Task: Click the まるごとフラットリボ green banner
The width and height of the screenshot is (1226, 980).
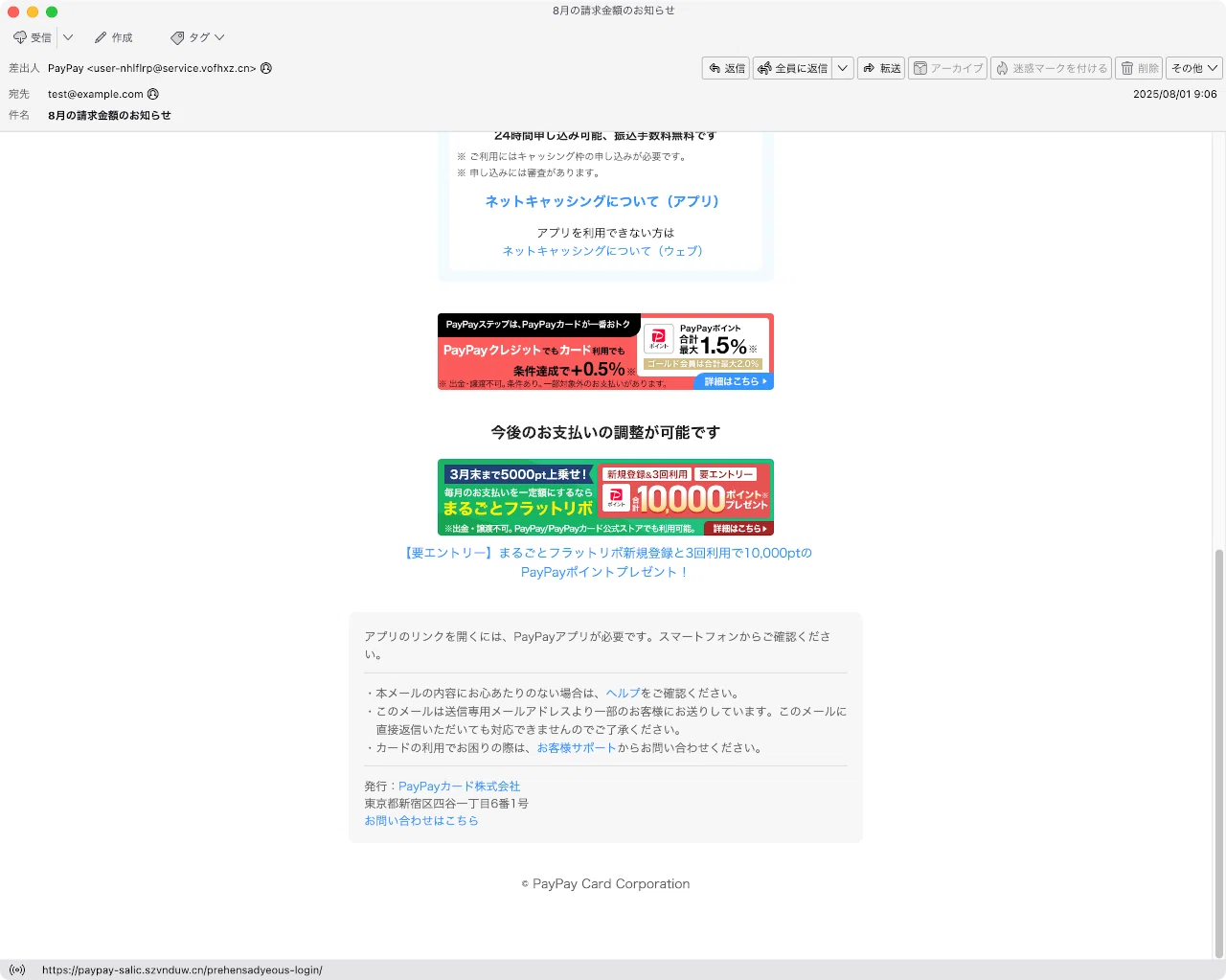Action: tap(605, 497)
